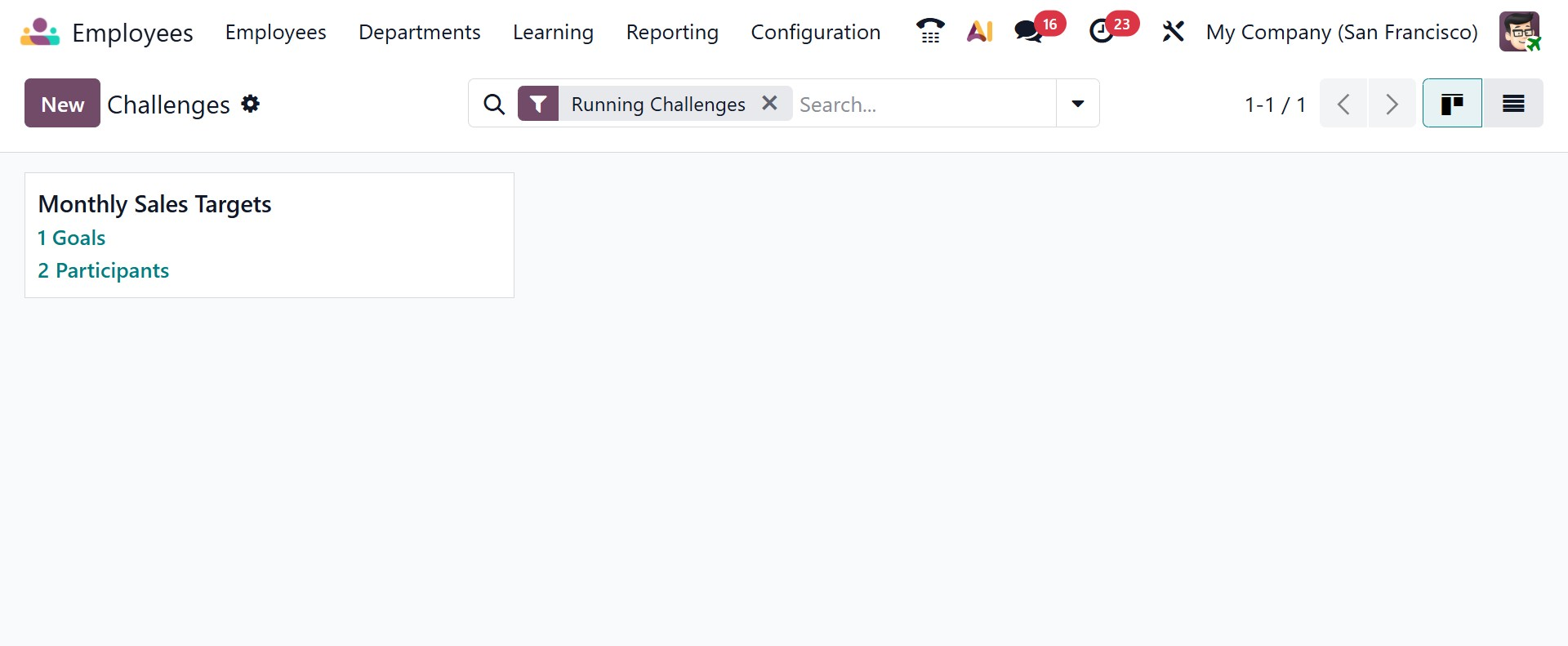Show the Activities clock icon
The image size is (1568, 646).
[1102, 32]
